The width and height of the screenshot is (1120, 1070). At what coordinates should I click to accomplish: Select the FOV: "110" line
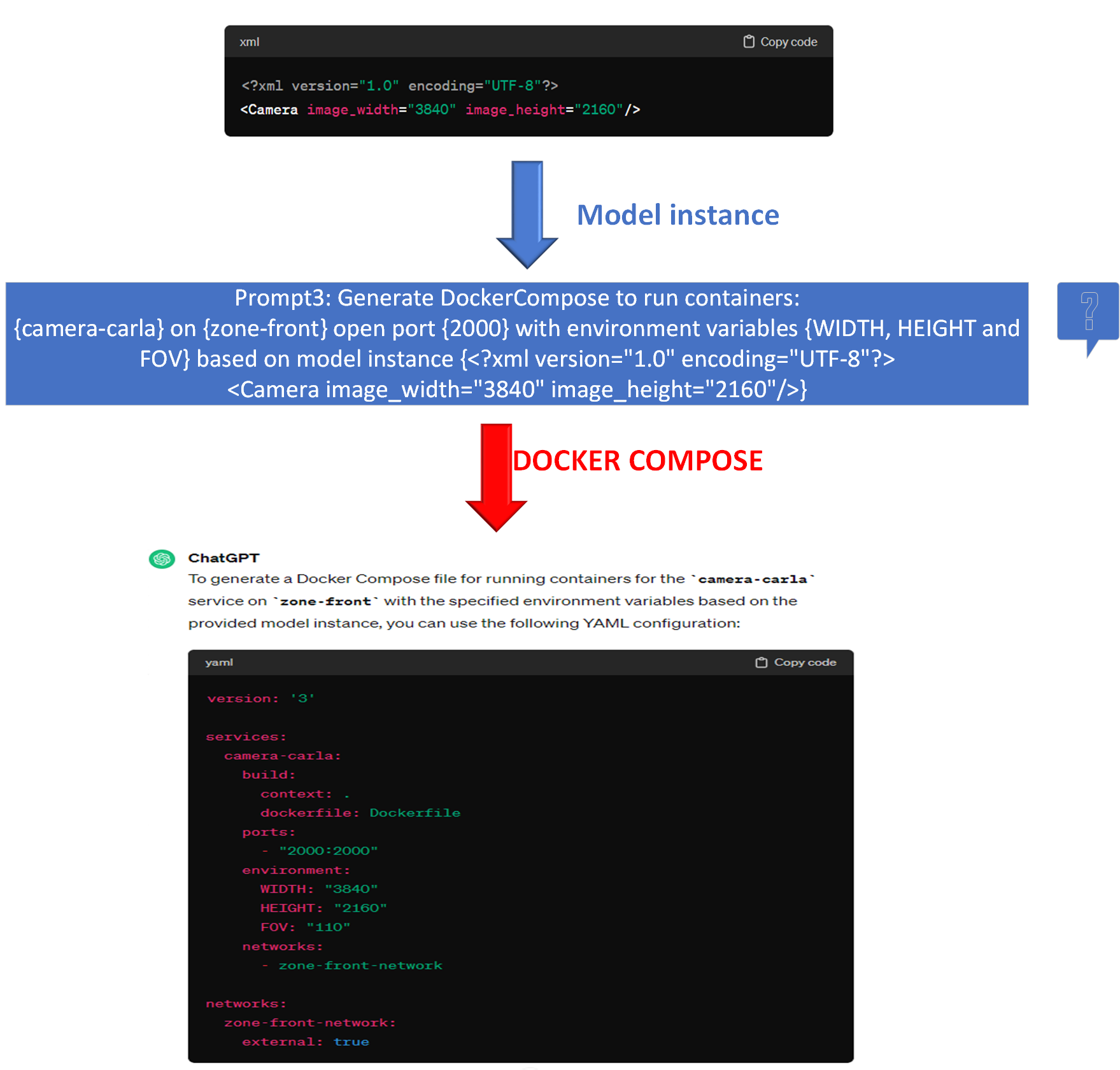click(305, 927)
